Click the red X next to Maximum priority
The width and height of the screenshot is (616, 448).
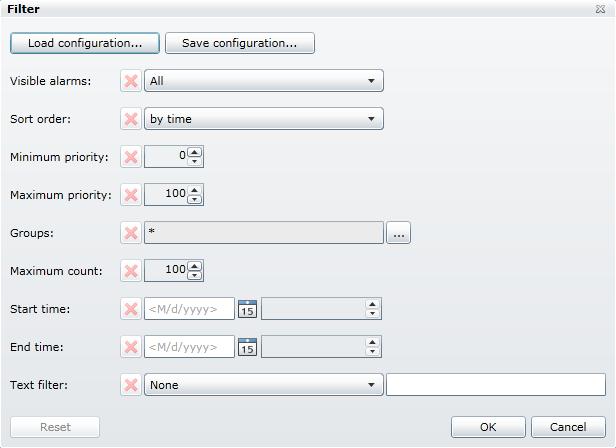click(x=130, y=195)
